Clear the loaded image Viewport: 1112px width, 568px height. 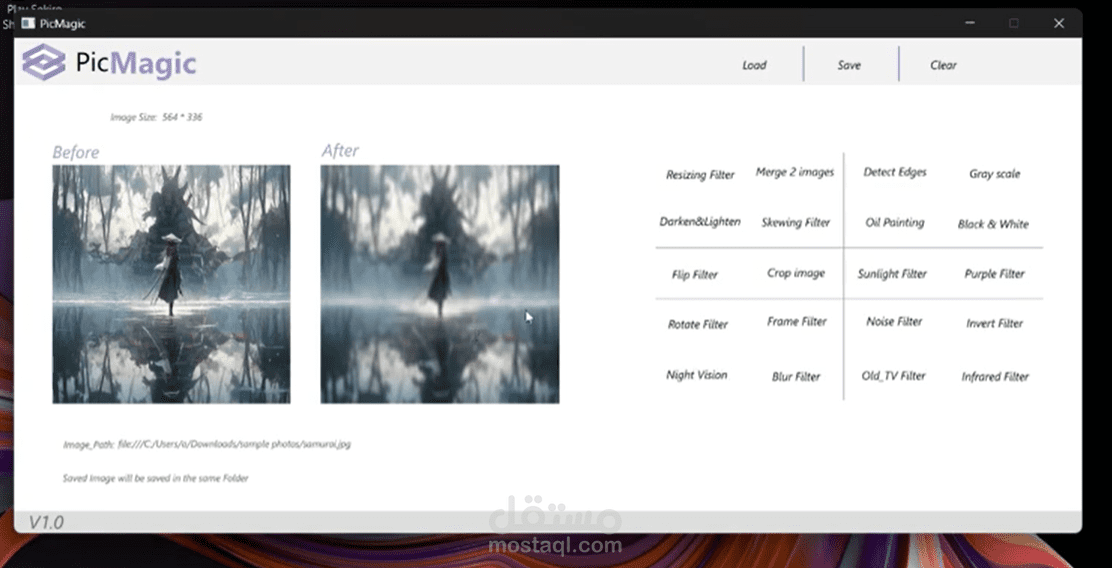[943, 65]
